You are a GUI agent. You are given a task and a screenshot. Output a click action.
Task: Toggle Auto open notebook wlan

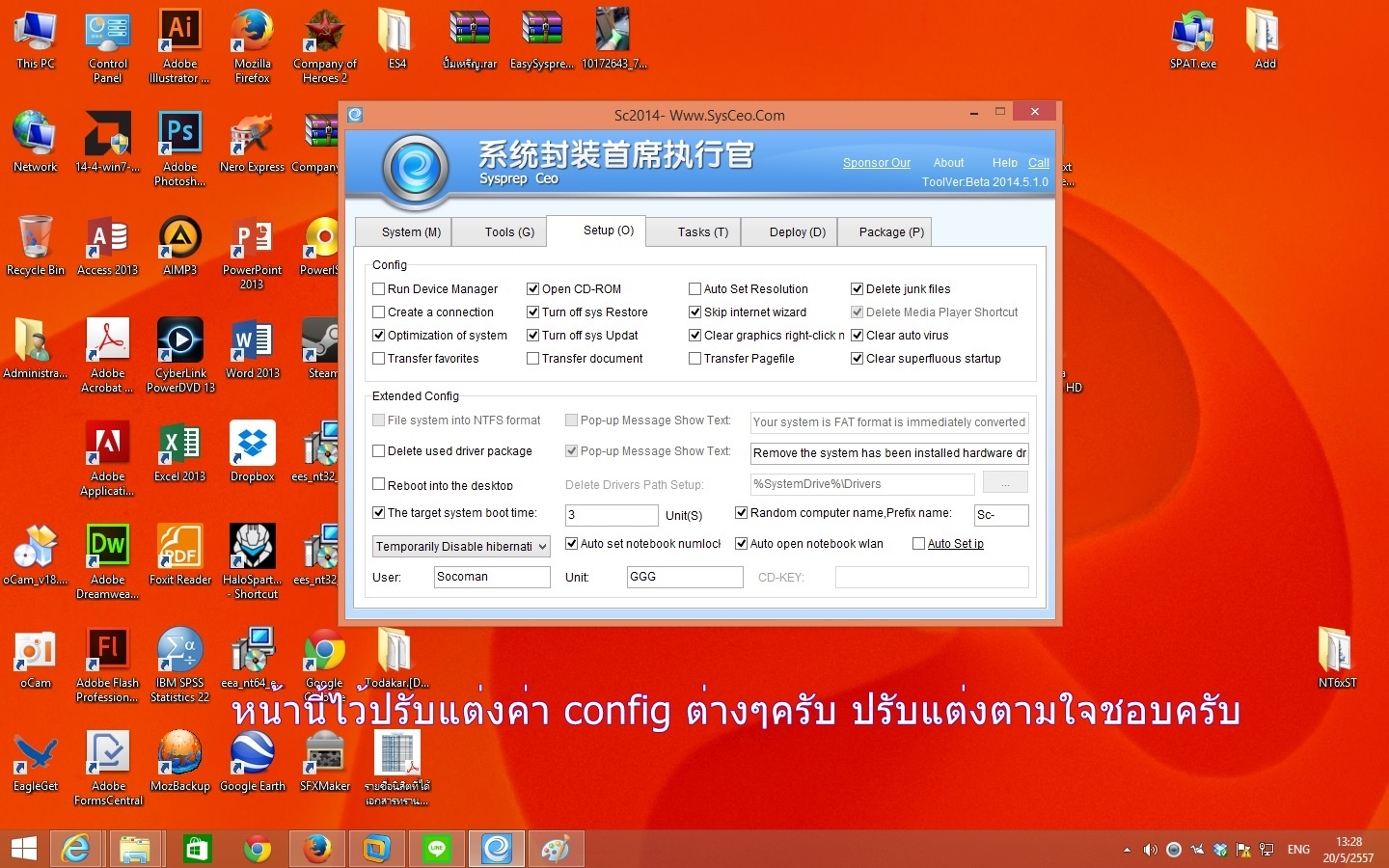point(741,543)
